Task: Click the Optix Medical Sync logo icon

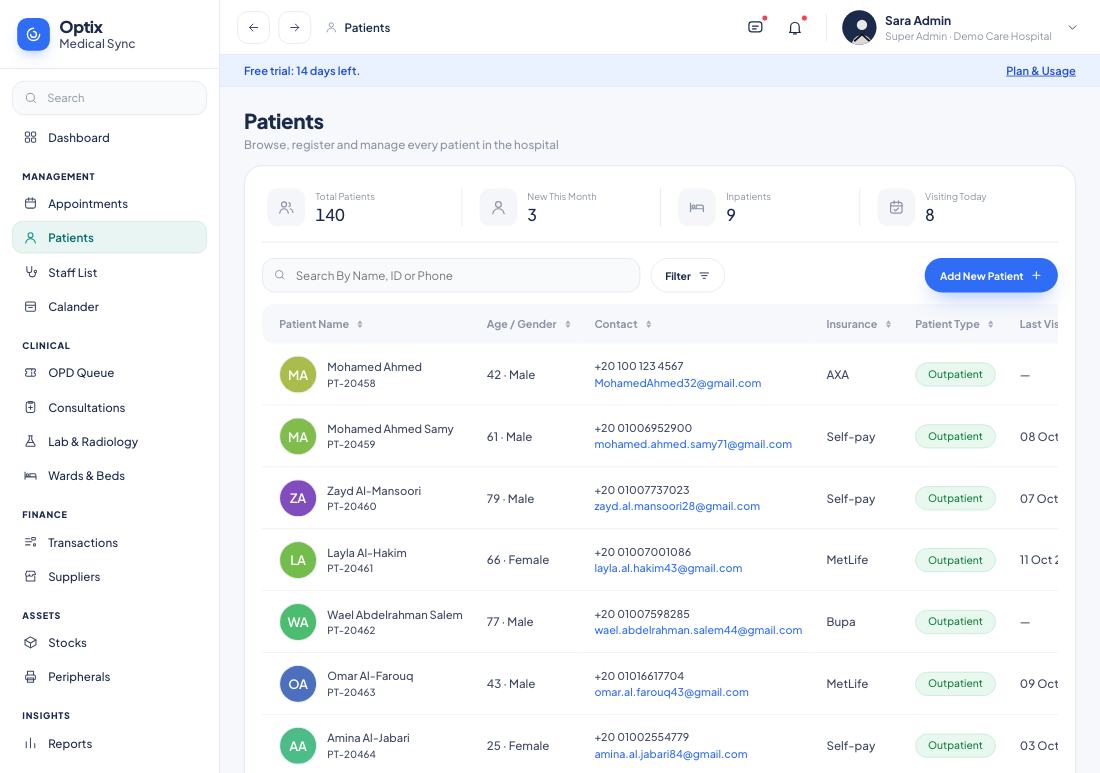Action: point(33,34)
